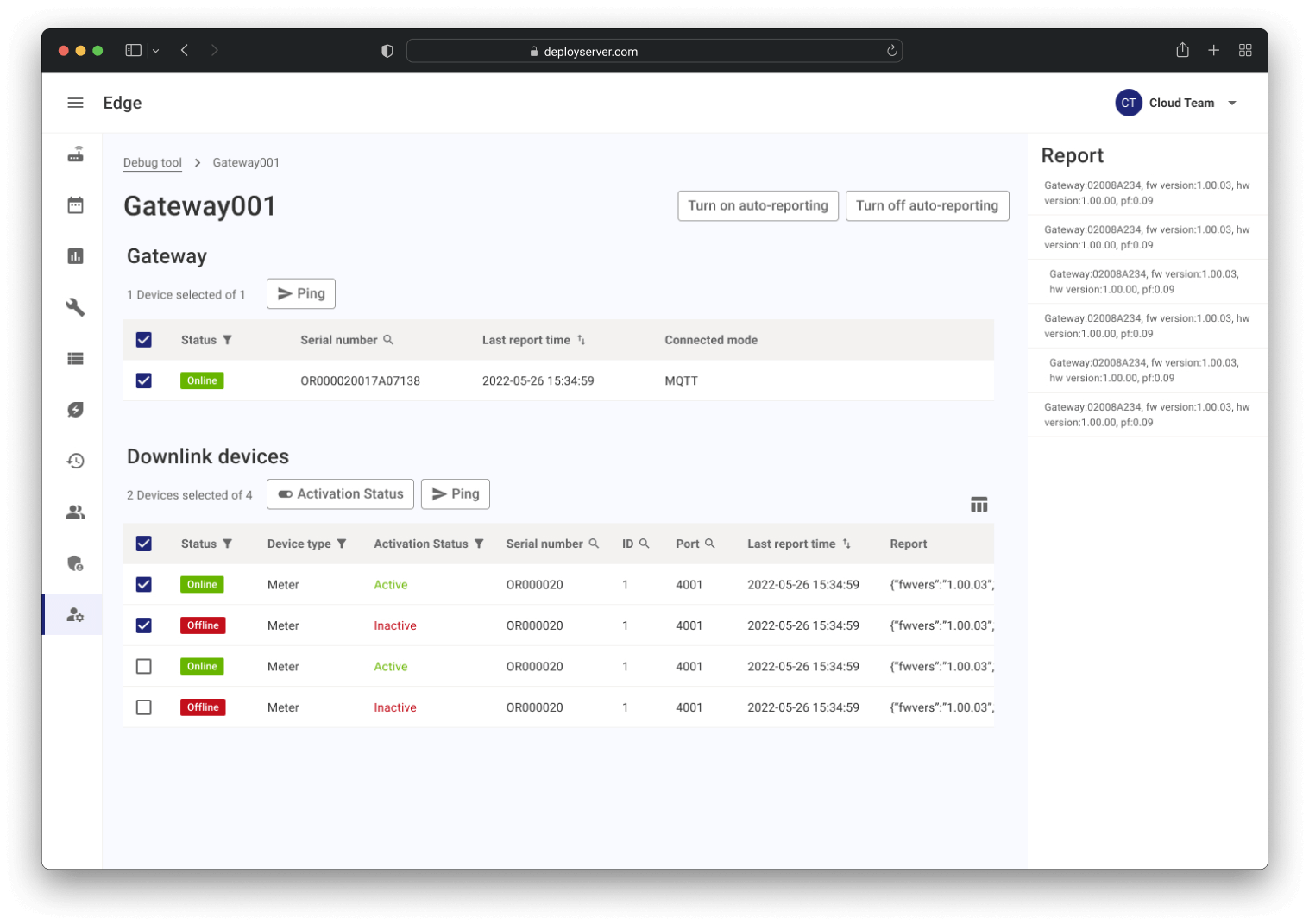Search the Serial number column in downlink table

coord(594,544)
